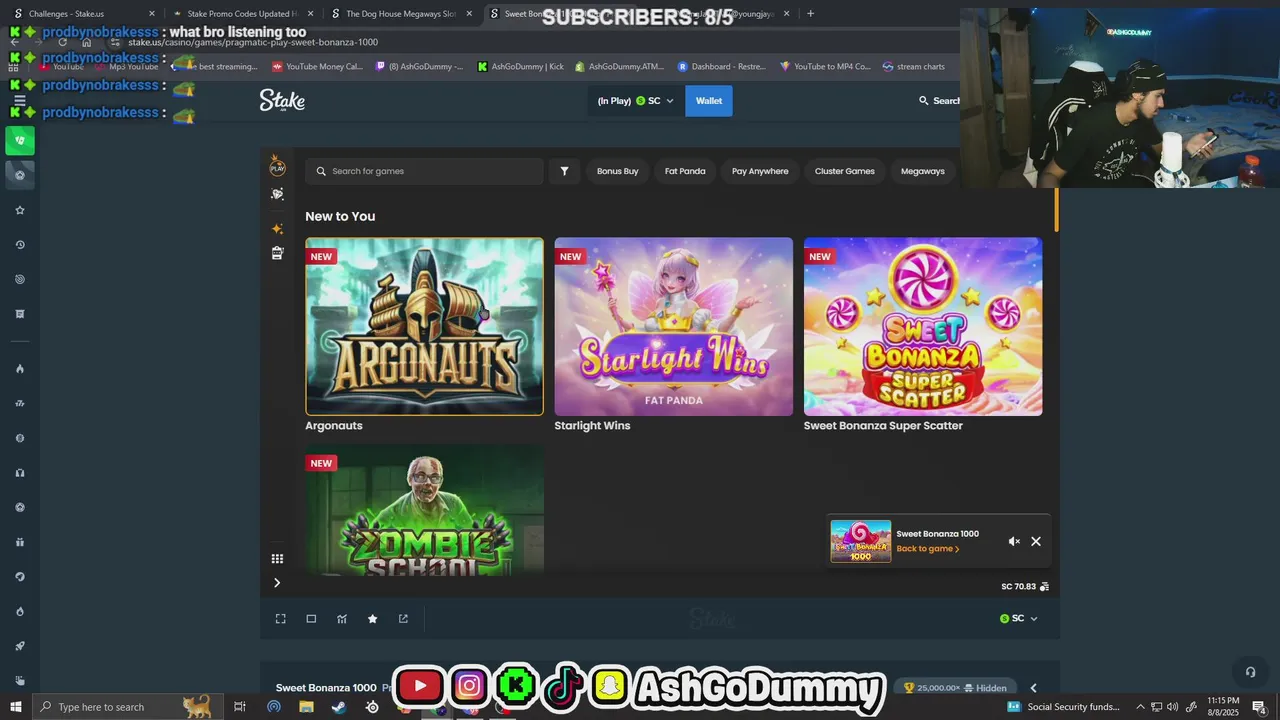Click the browser address bar URL
1280x720 pixels.
click(x=253, y=43)
